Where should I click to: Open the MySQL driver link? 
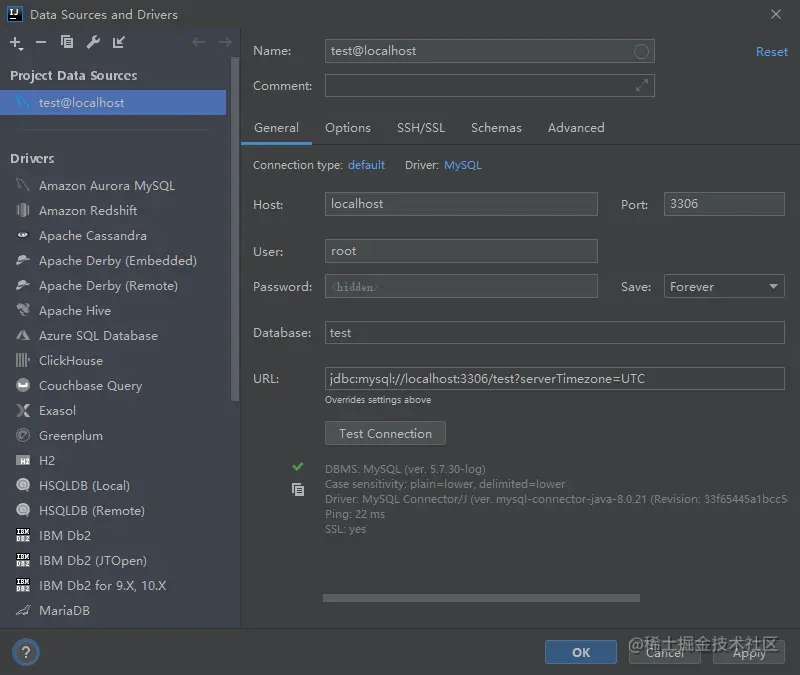[463, 165]
